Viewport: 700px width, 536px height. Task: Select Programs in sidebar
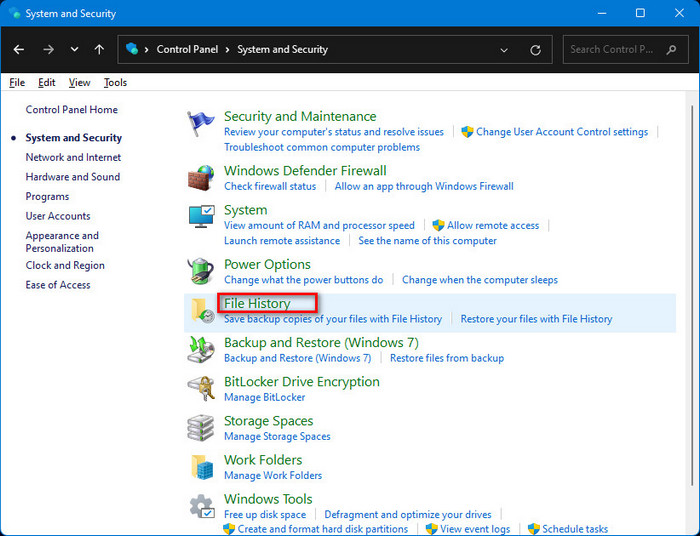click(x=47, y=197)
